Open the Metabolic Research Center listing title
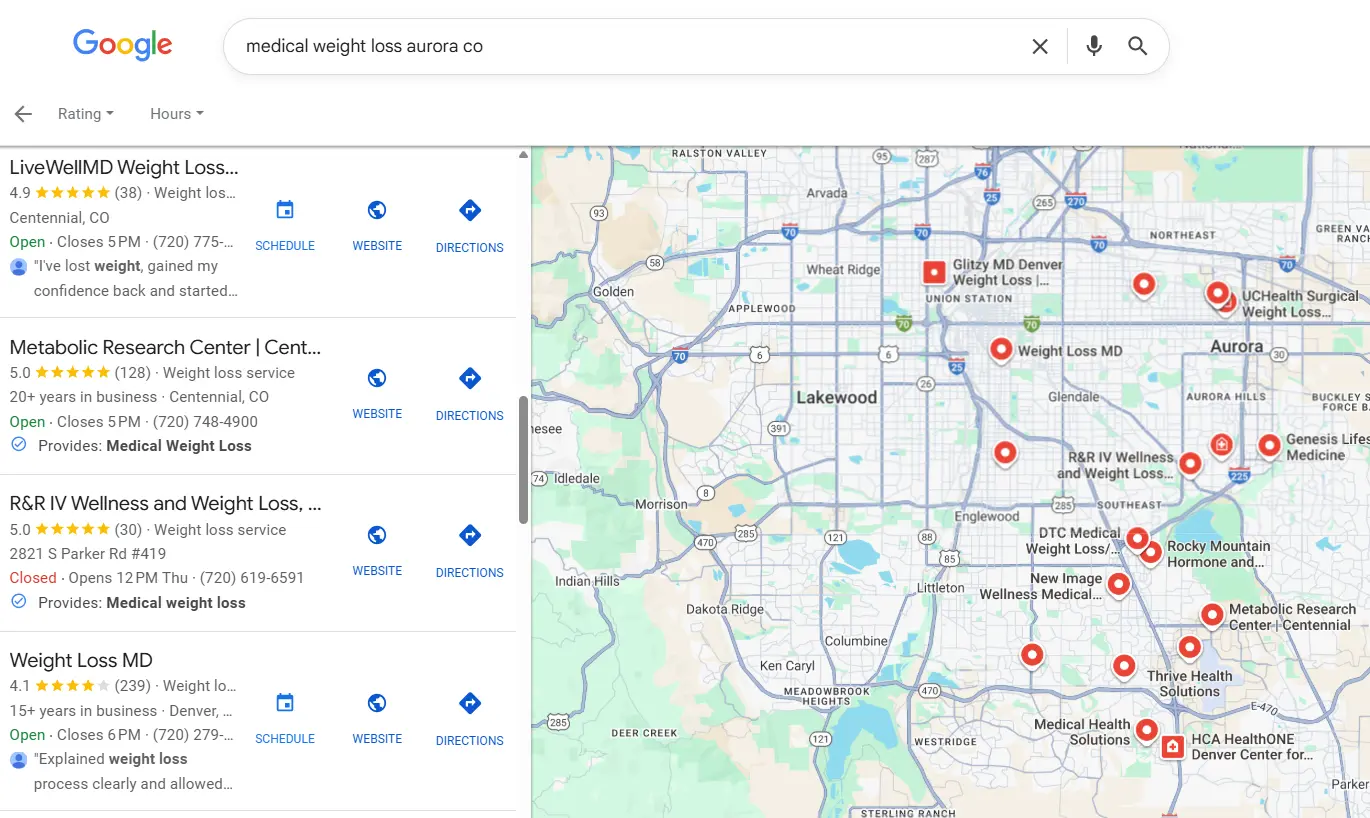The height and width of the screenshot is (818, 1370). [165, 347]
